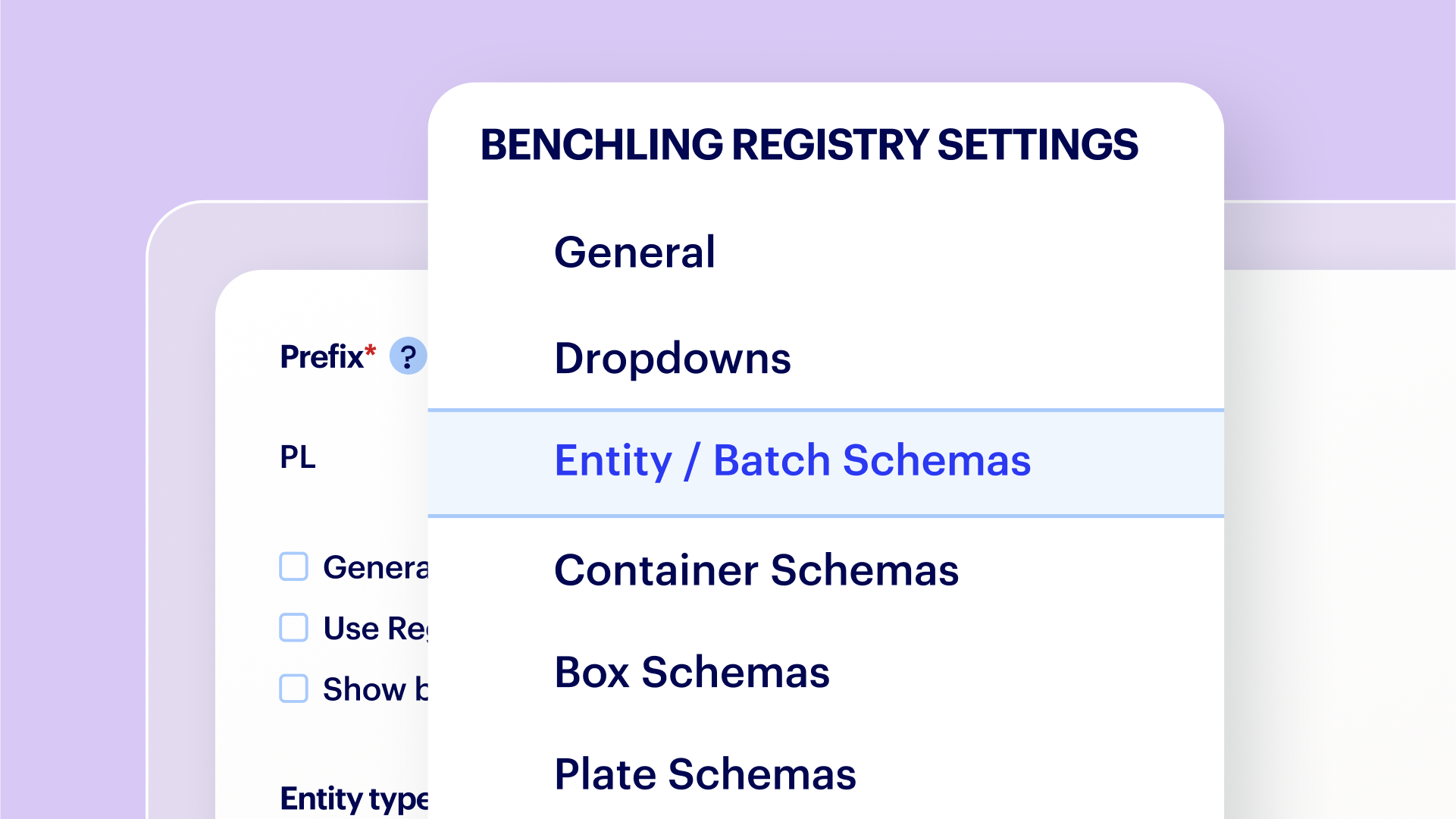Open the General registry settings section

635,253
